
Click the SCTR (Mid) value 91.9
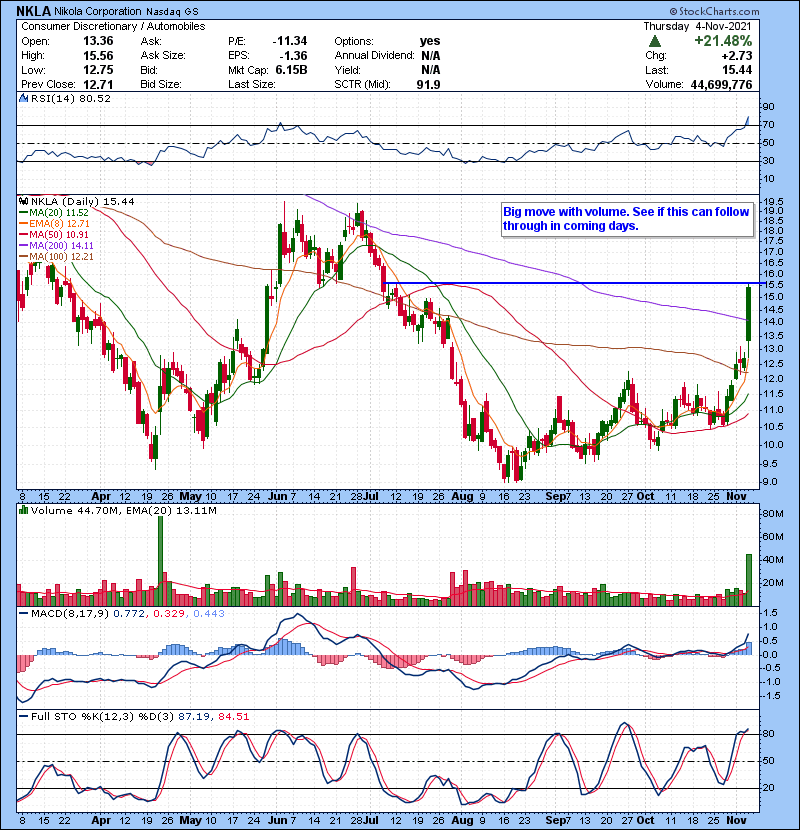(428, 84)
